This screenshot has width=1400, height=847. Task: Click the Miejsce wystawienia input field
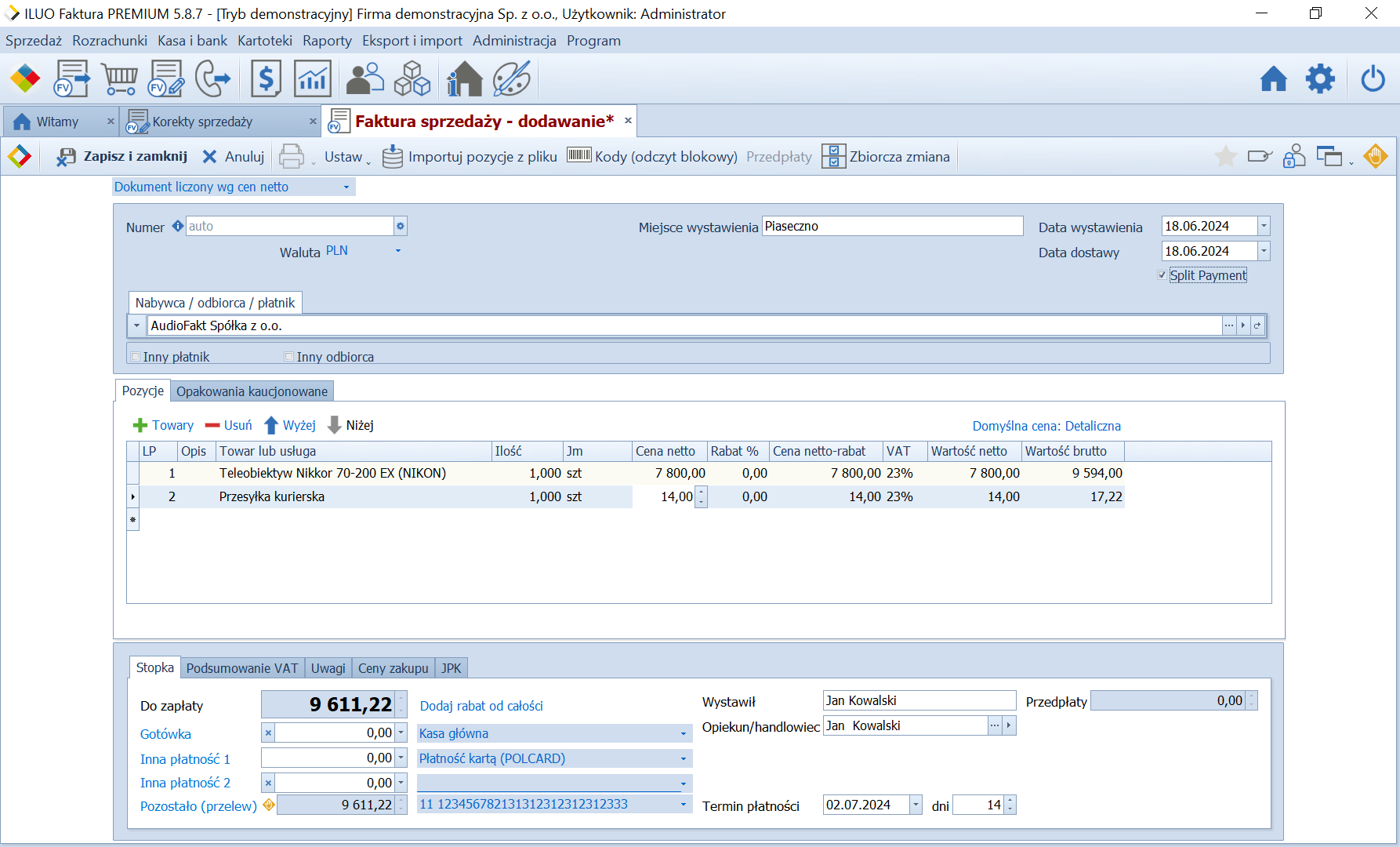(892, 226)
